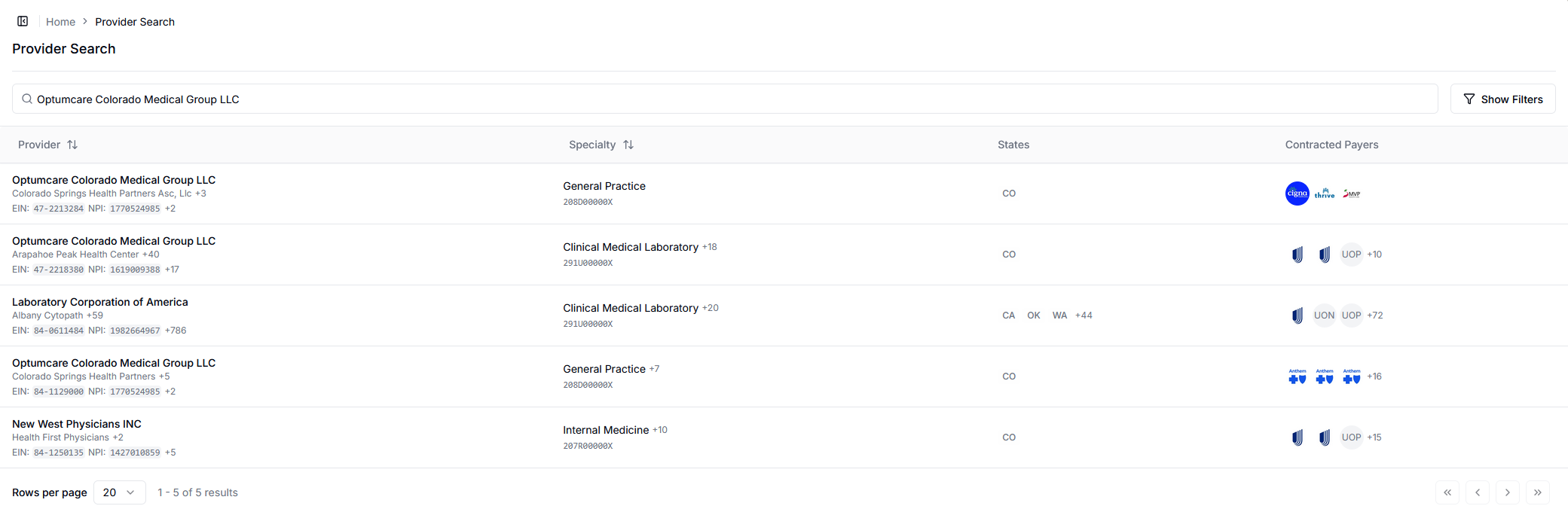The image size is (1568, 506).
Task: Click EIN 47-2218380
Action: (59, 270)
